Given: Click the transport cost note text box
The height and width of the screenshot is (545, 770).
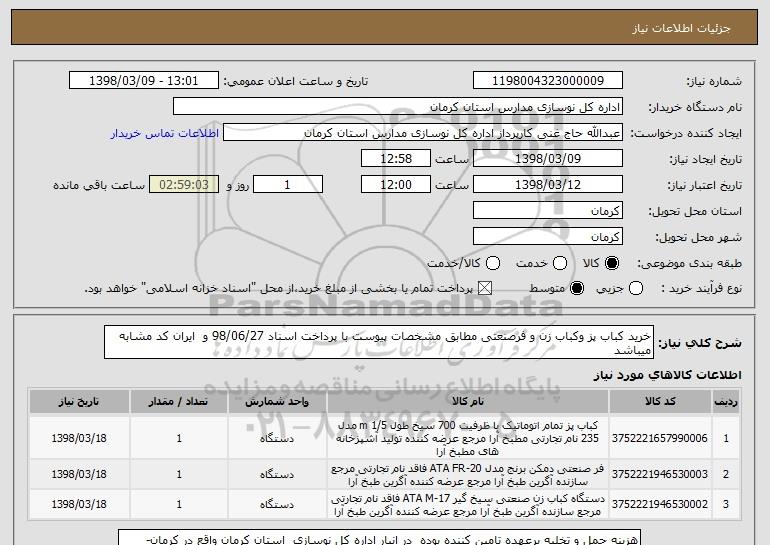Looking at the screenshot, I should coord(380,538).
